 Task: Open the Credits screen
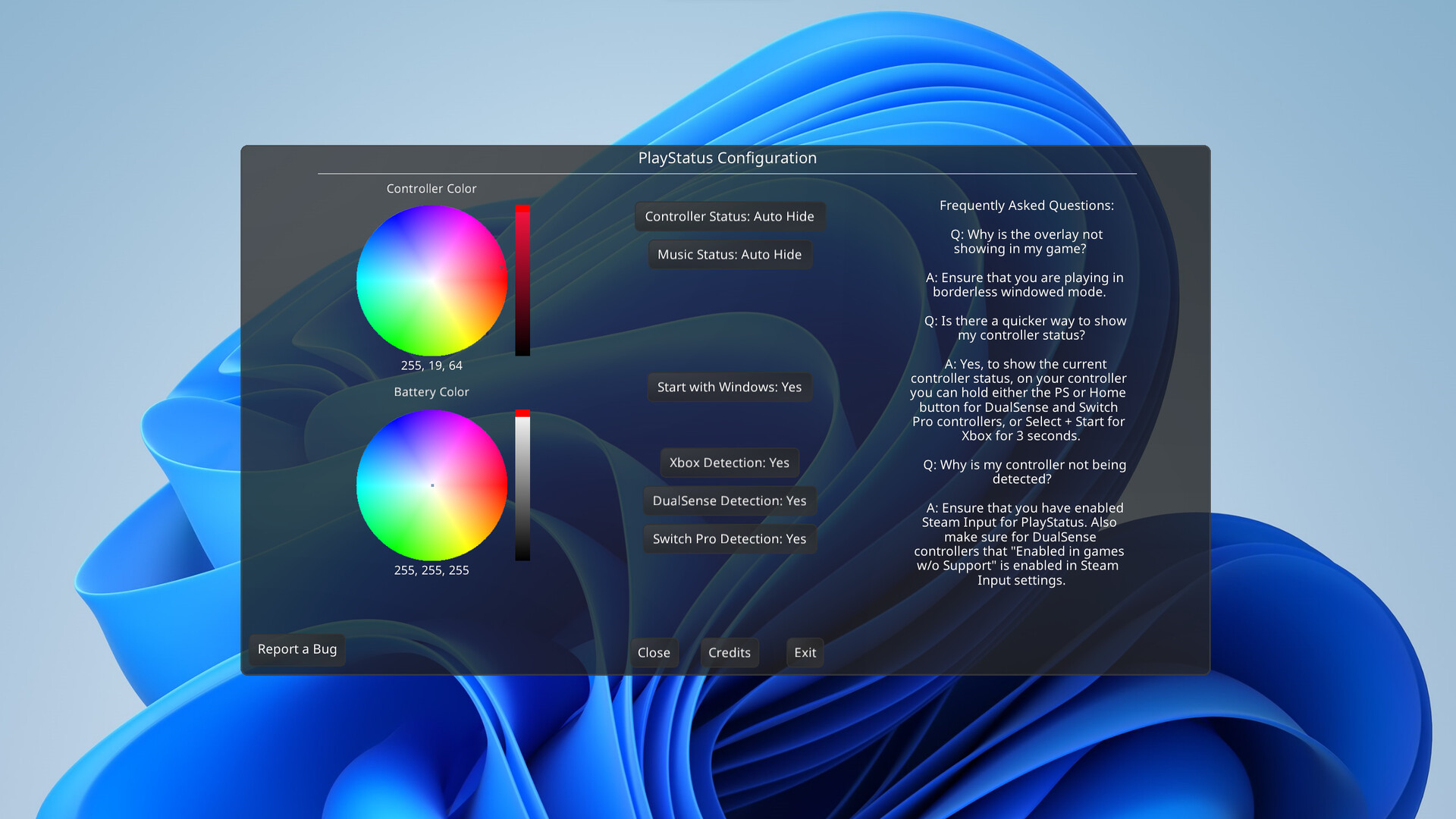(x=730, y=653)
